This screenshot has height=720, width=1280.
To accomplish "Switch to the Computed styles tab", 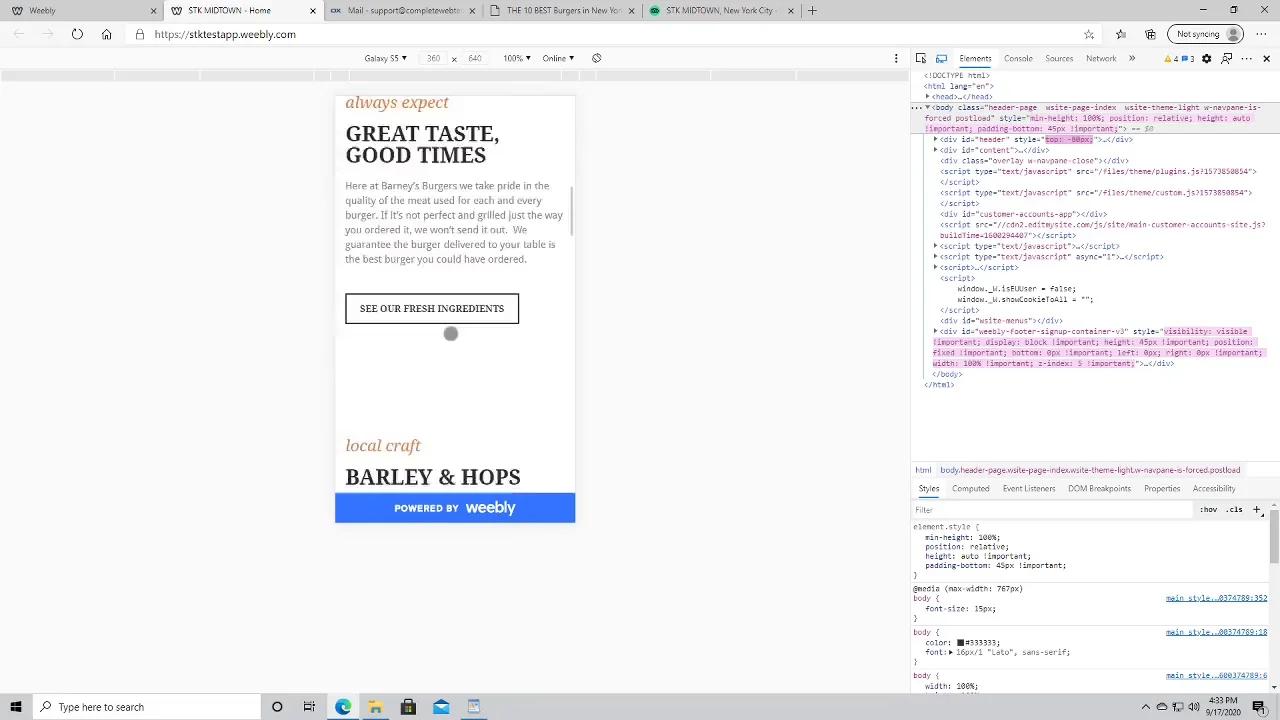I will tap(970, 488).
